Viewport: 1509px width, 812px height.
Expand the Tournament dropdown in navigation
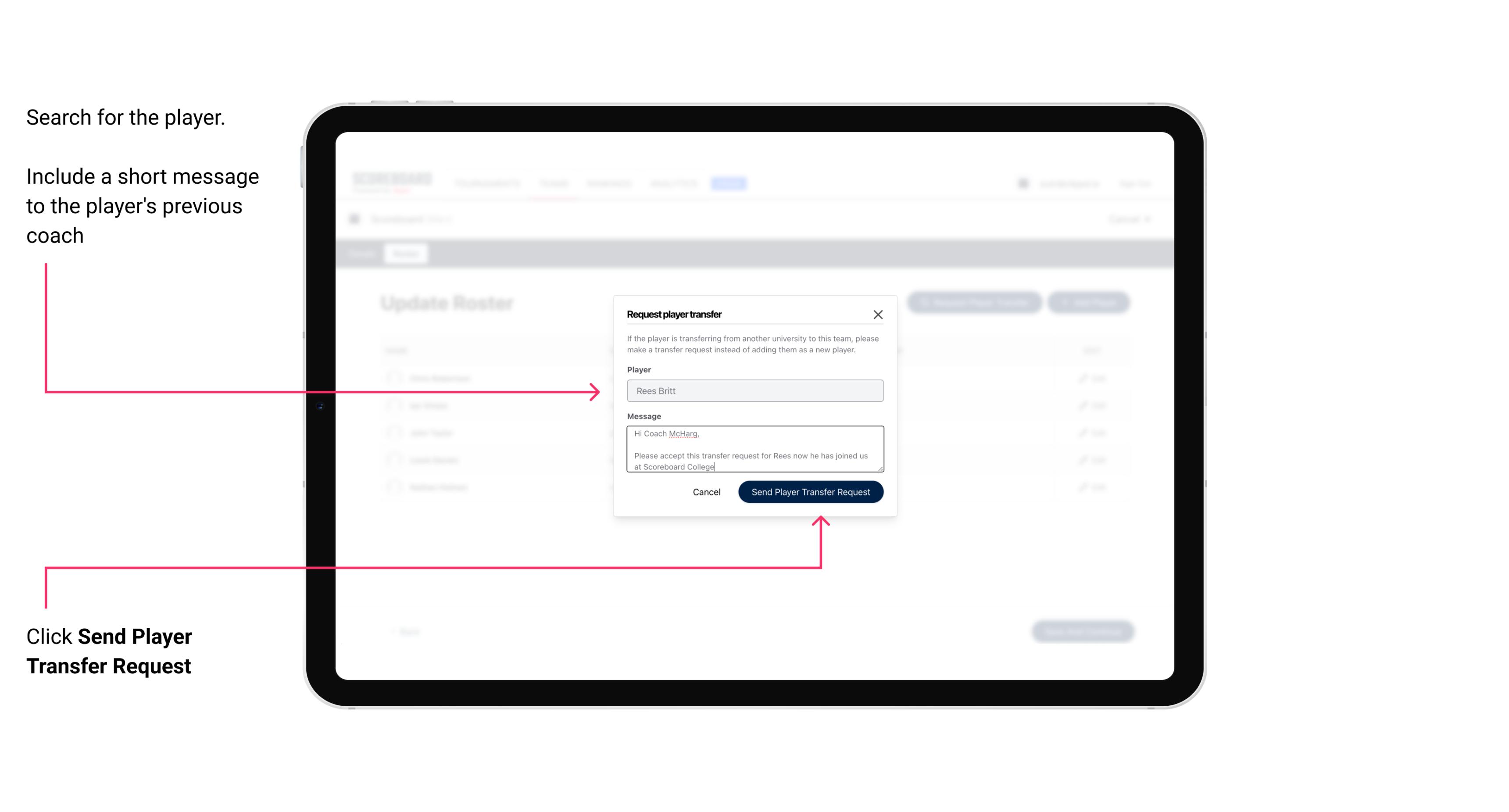click(490, 183)
